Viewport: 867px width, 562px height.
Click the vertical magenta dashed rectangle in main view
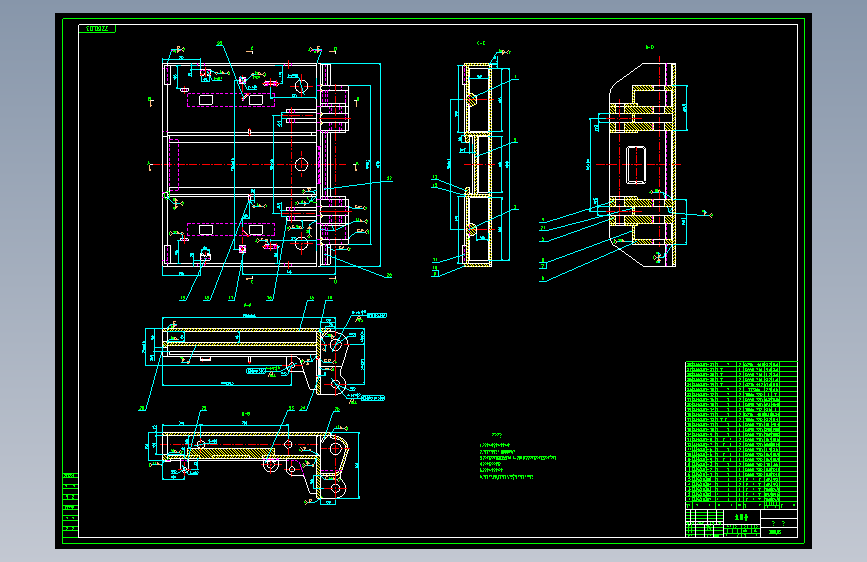(x=174, y=165)
